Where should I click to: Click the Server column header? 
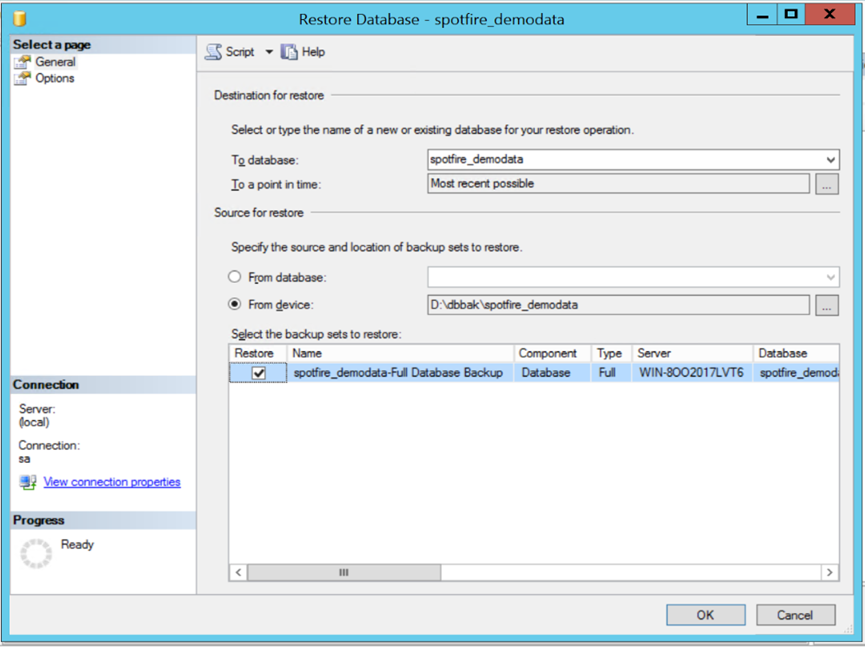point(692,354)
